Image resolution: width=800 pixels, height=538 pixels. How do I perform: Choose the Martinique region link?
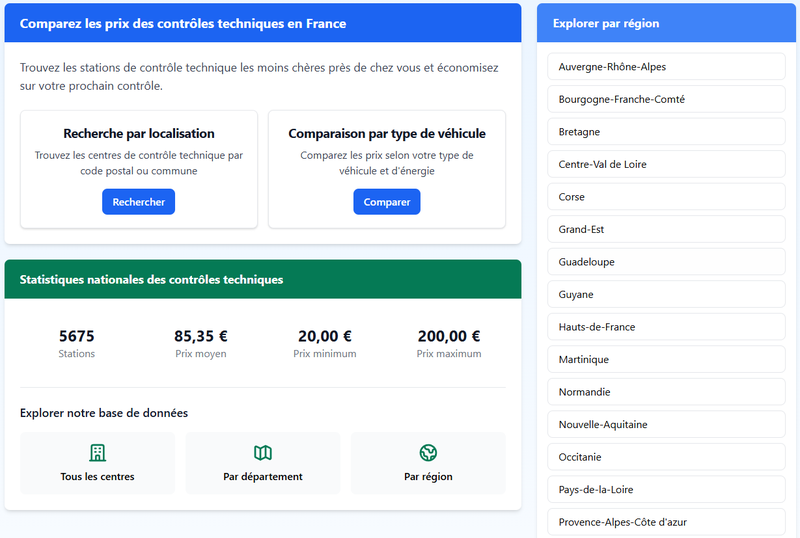tap(666, 359)
